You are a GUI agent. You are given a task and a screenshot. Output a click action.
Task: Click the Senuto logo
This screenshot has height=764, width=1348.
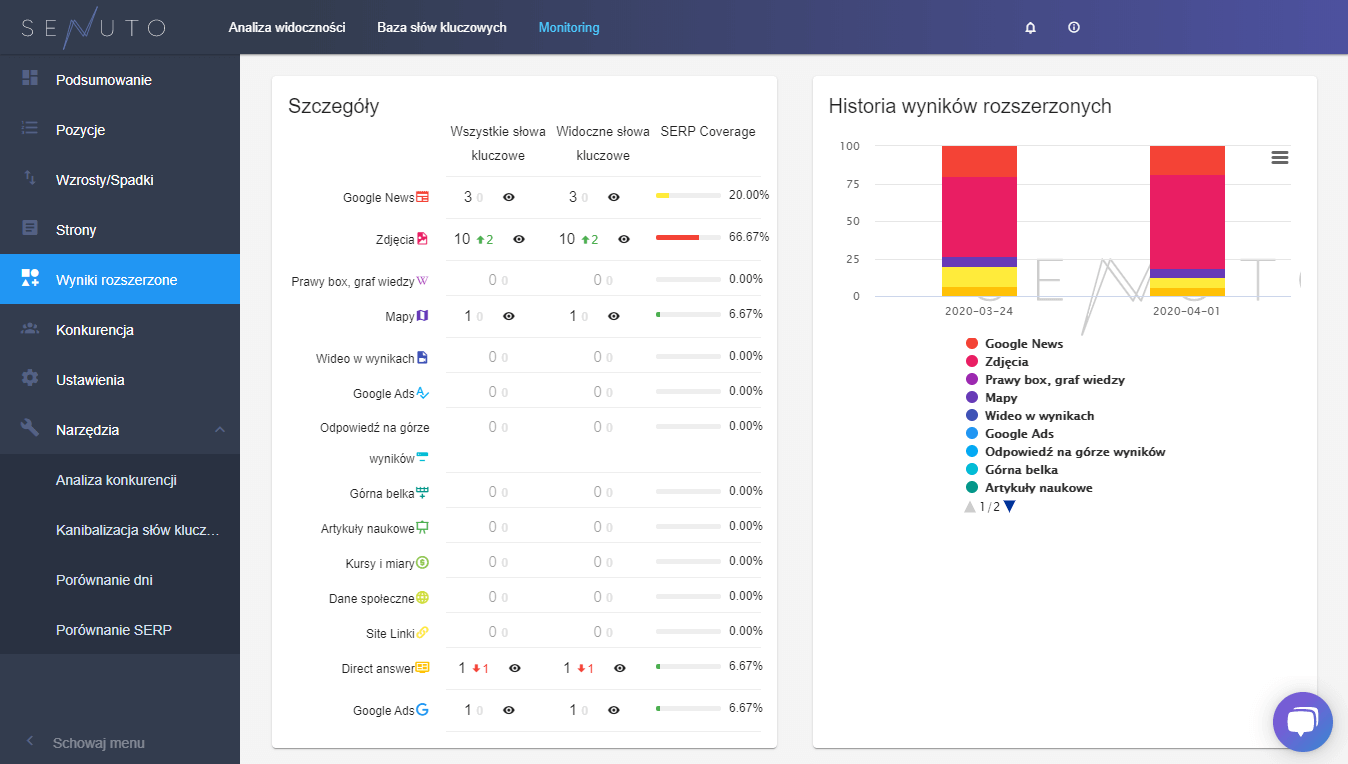tap(93, 27)
